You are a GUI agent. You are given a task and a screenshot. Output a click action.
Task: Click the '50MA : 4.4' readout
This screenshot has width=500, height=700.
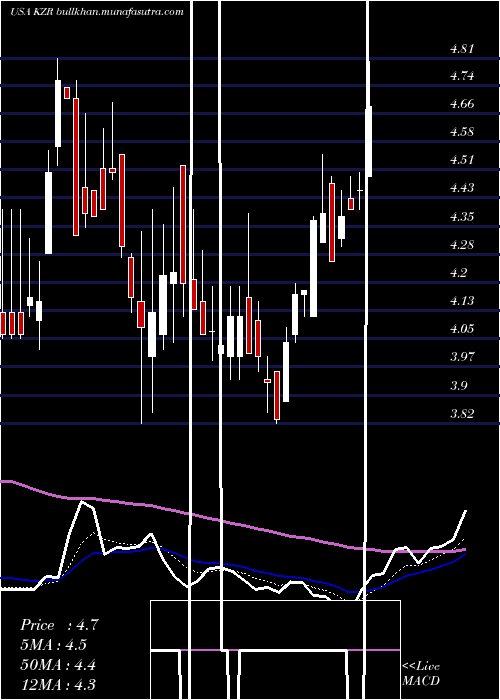(x=58, y=665)
